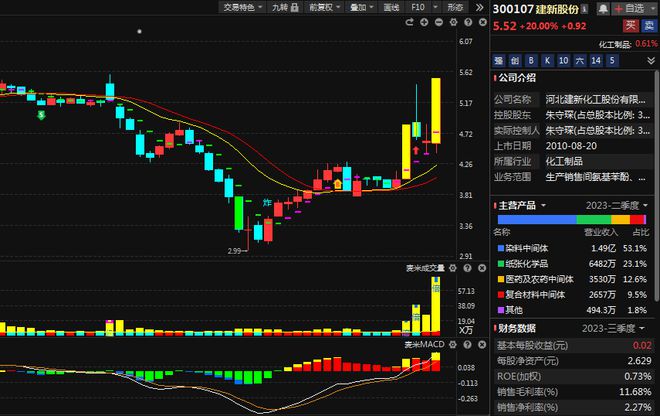Open the 叠加 overlay dropdown
The height and width of the screenshot is (416, 660).
[362, 7]
